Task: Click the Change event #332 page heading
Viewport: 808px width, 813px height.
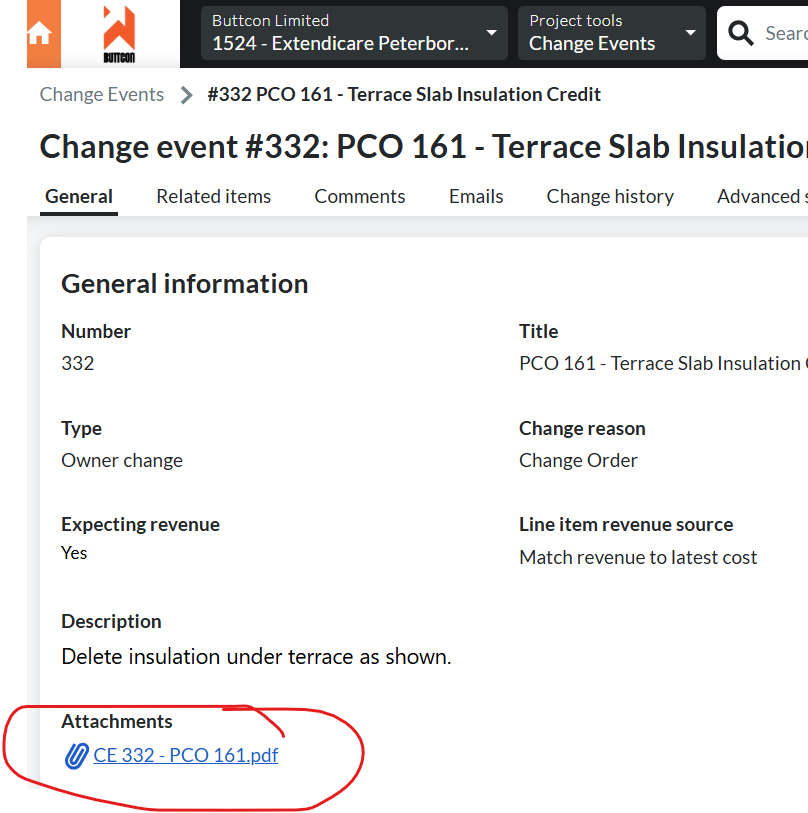Action: pyautogui.click(x=424, y=146)
